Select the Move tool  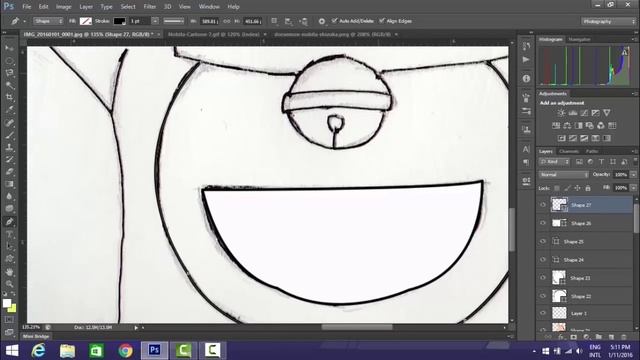pyautogui.click(x=9, y=48)
